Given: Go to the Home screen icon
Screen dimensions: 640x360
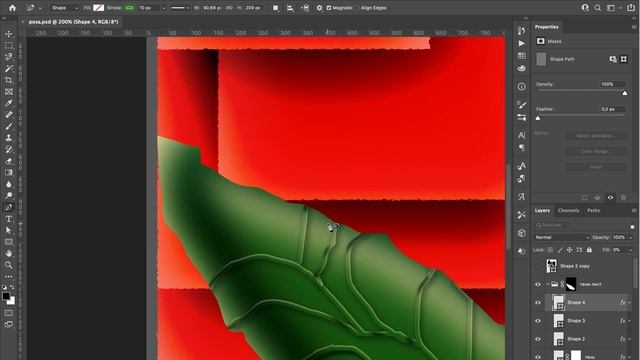Looking at the screenshot, I should pos(12,8).
